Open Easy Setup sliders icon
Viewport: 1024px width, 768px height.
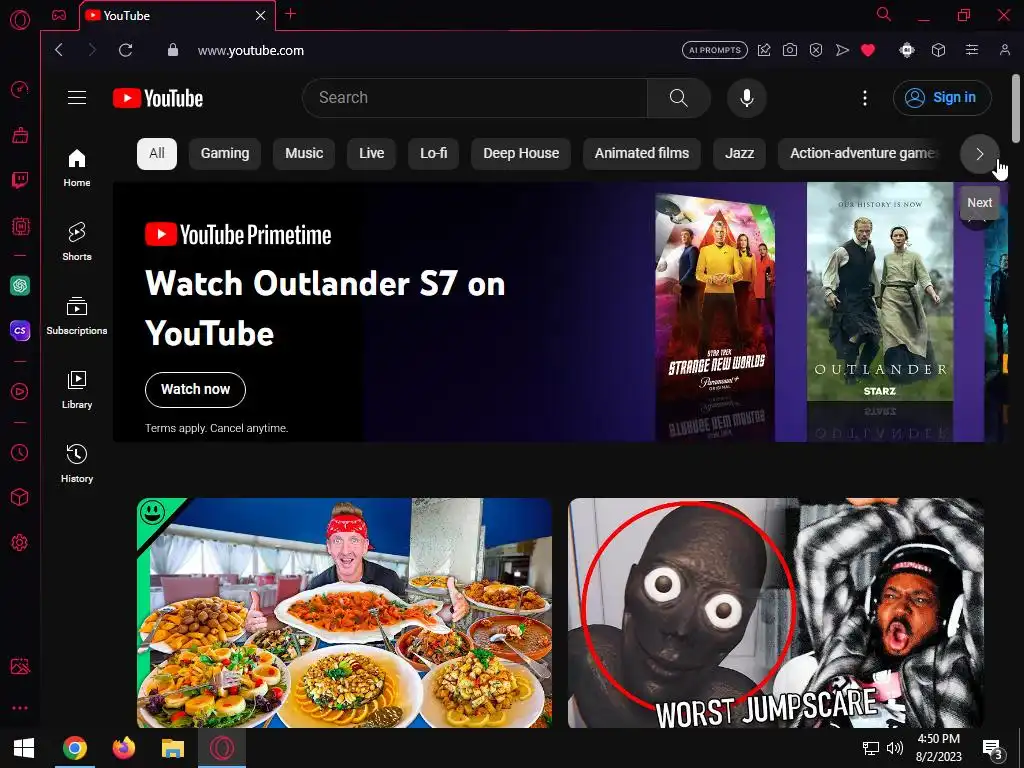pos(972,50)
